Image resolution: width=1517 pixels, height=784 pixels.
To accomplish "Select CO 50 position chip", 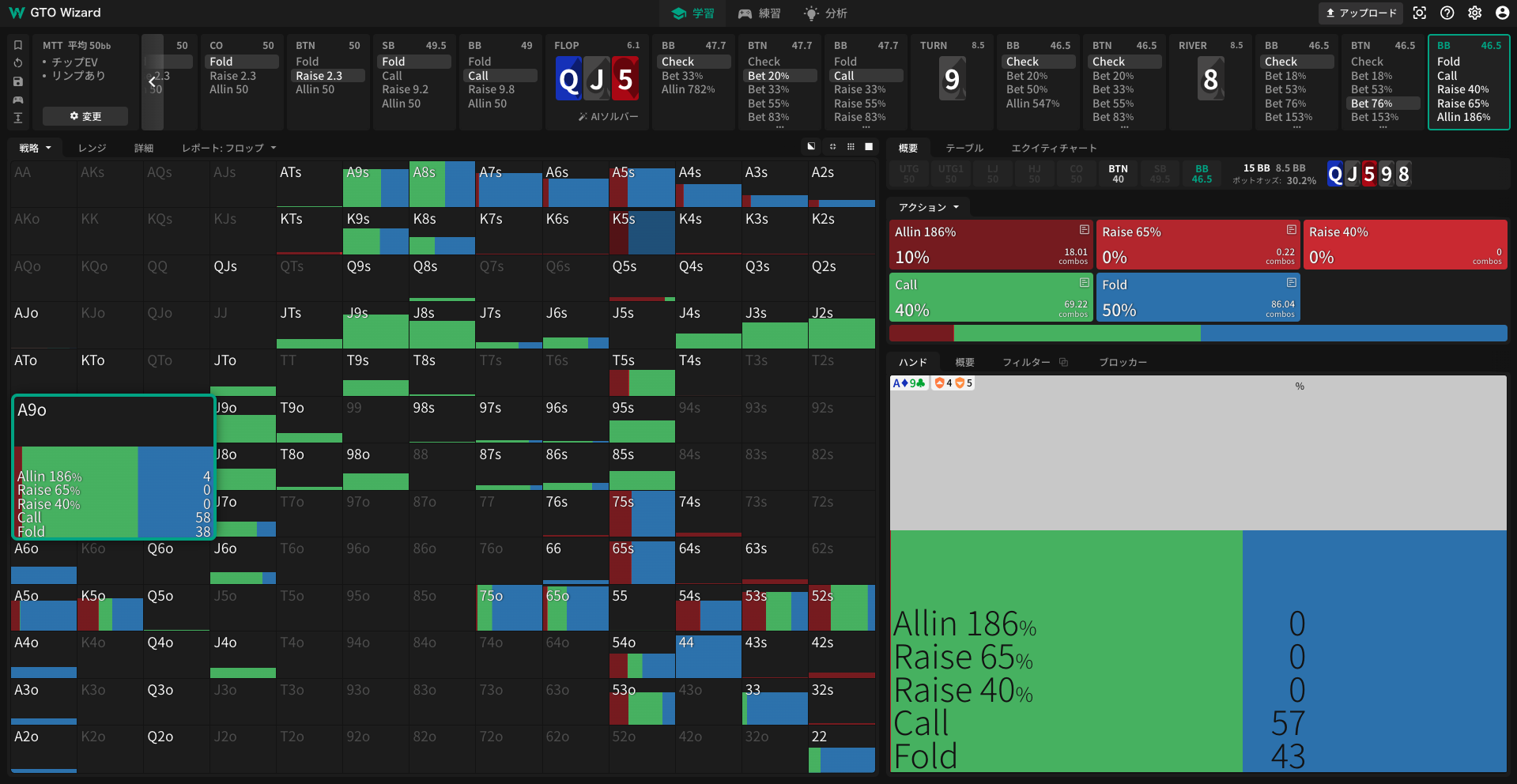I will (1076, 174).
